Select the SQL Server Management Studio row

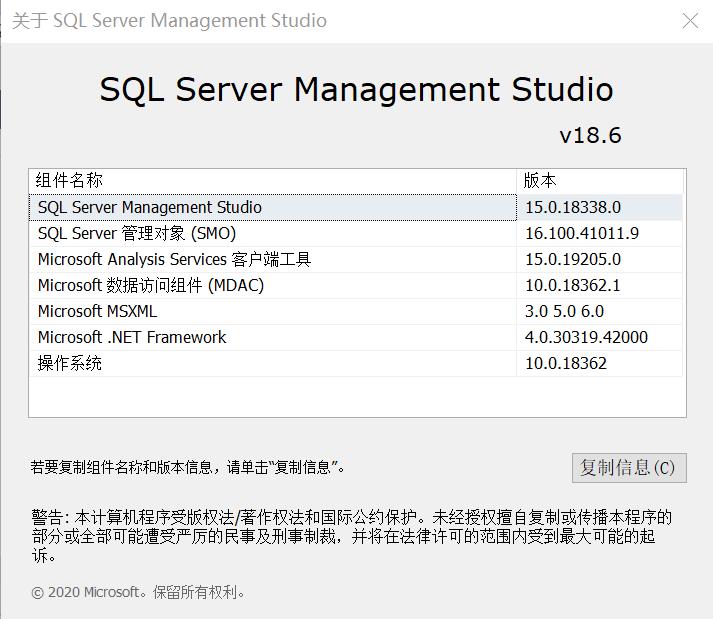coord(356,207)
